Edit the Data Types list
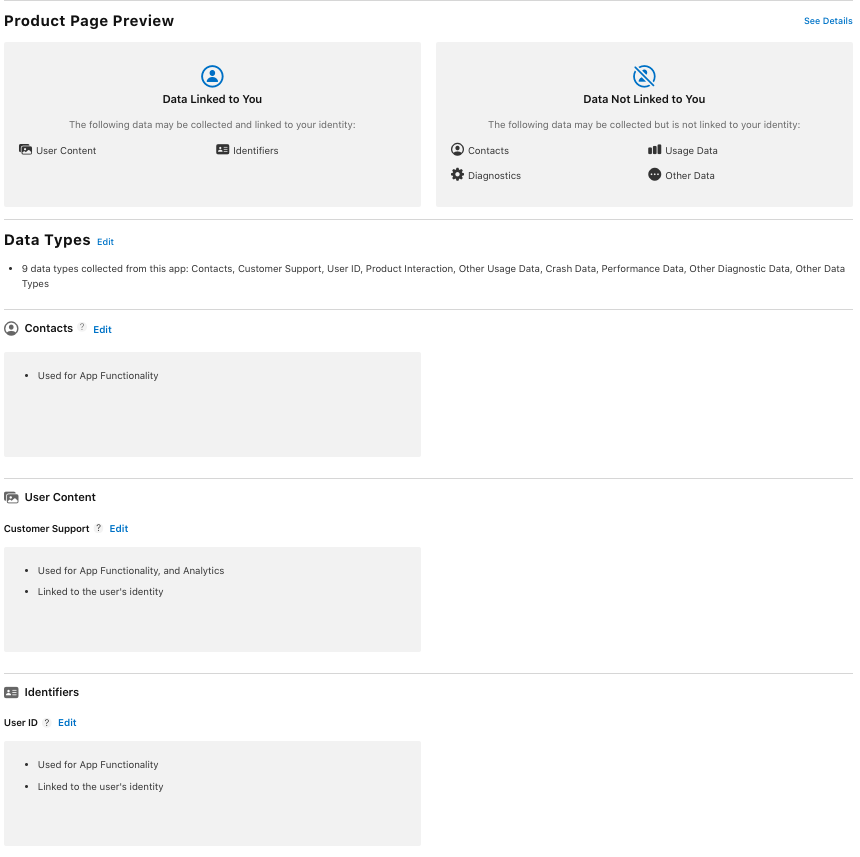 [x=105, y=242]
